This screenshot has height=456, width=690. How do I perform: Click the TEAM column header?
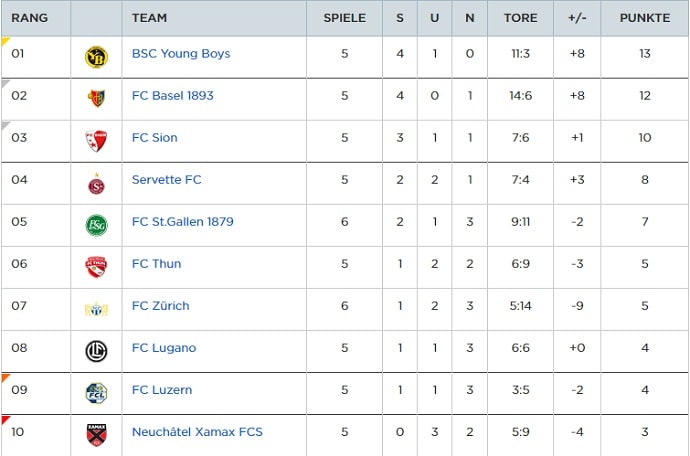pos(150,18)
